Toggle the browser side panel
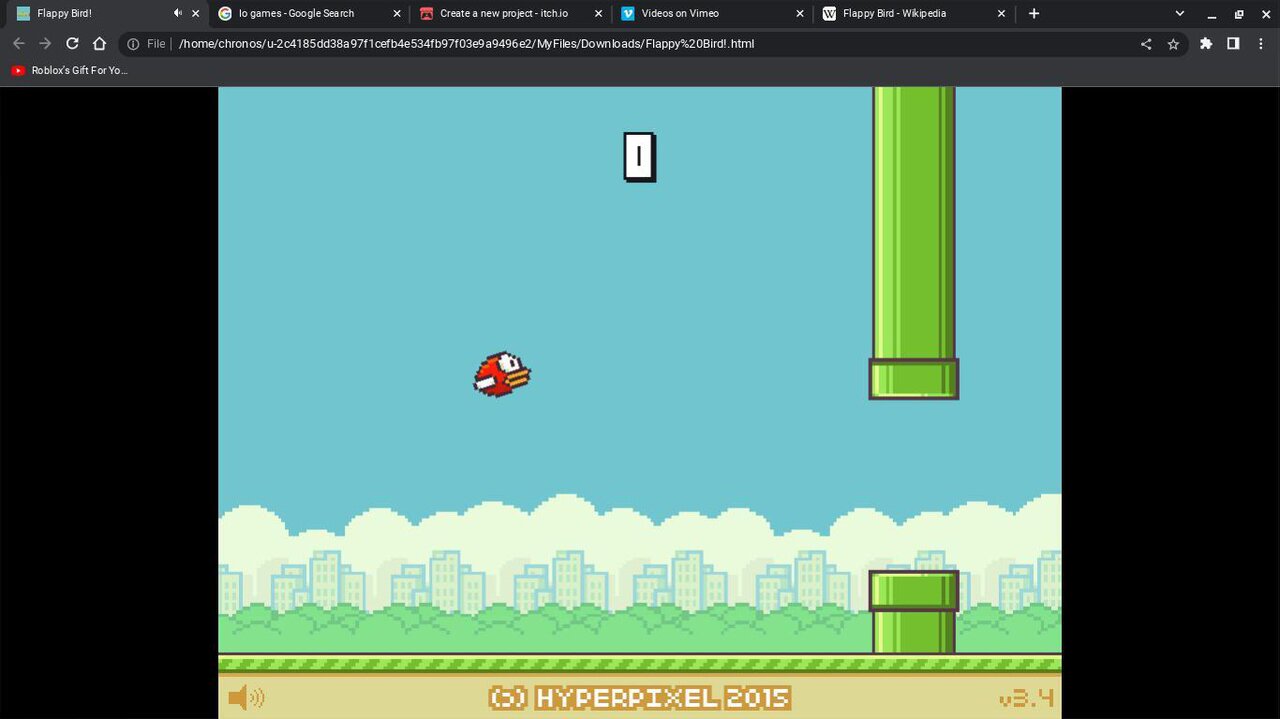Screen dimensions: 1280x719 1233,44
